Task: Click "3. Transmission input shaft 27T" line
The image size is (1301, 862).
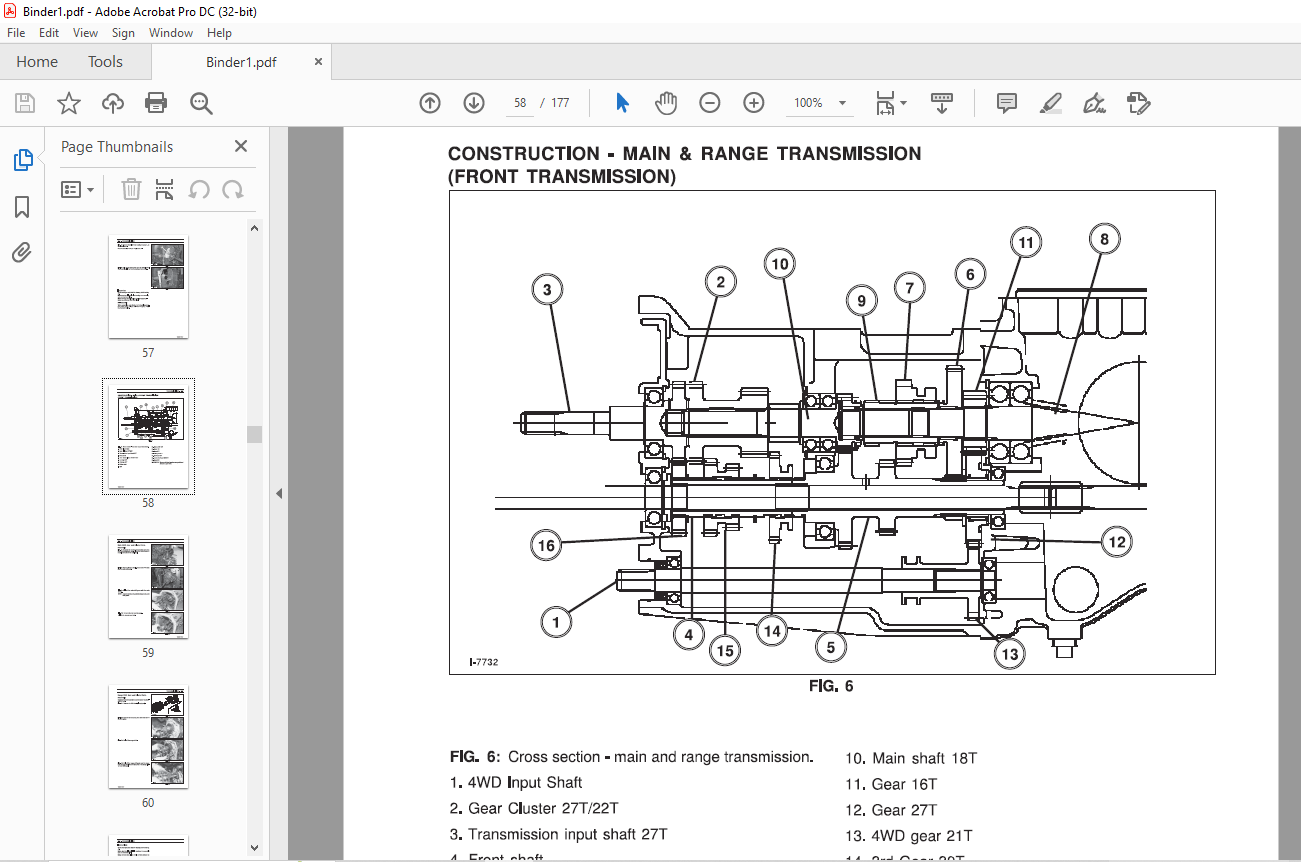Action: pyautogui.click(x=559, y=835)
